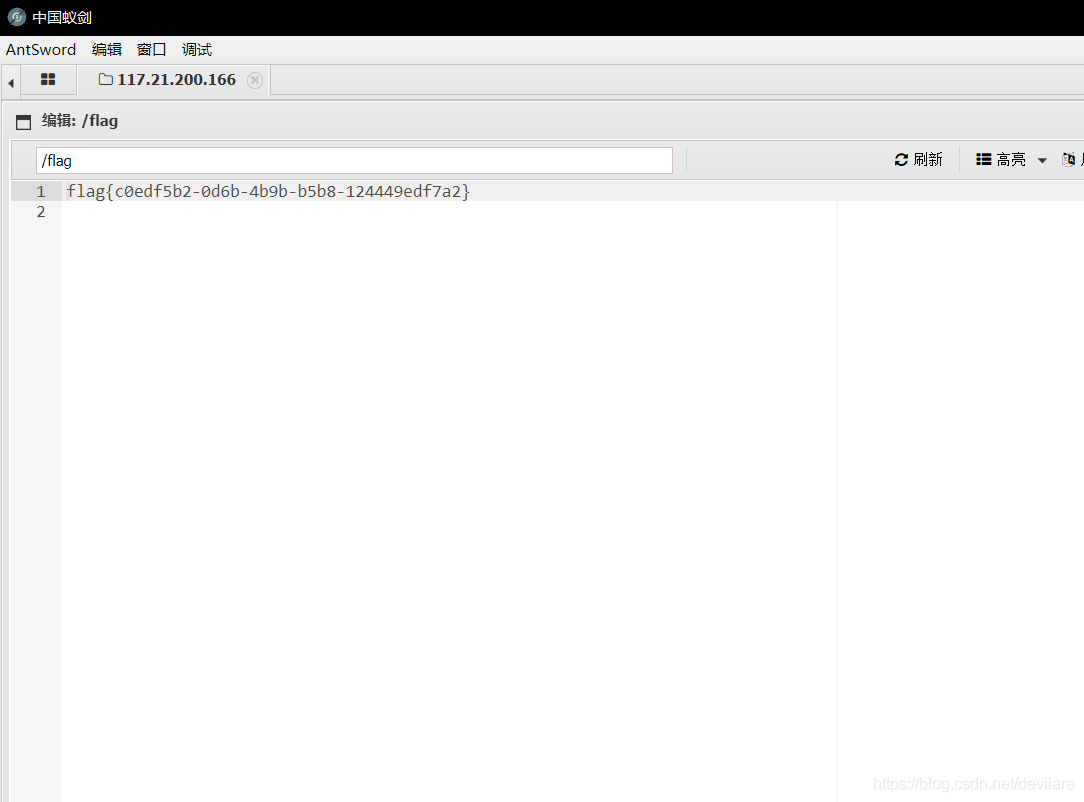Open the home grid tab icon
Viewport: 1084px width, 802px height.
click(48, 80)
